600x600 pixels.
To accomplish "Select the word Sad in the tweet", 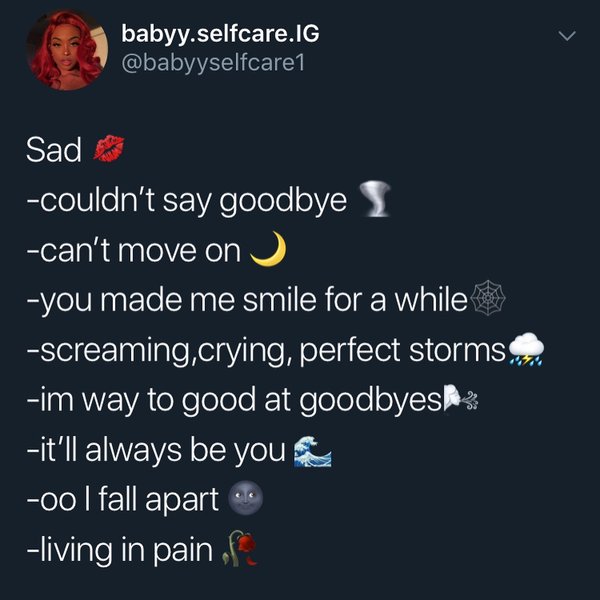I will point(54,150).
